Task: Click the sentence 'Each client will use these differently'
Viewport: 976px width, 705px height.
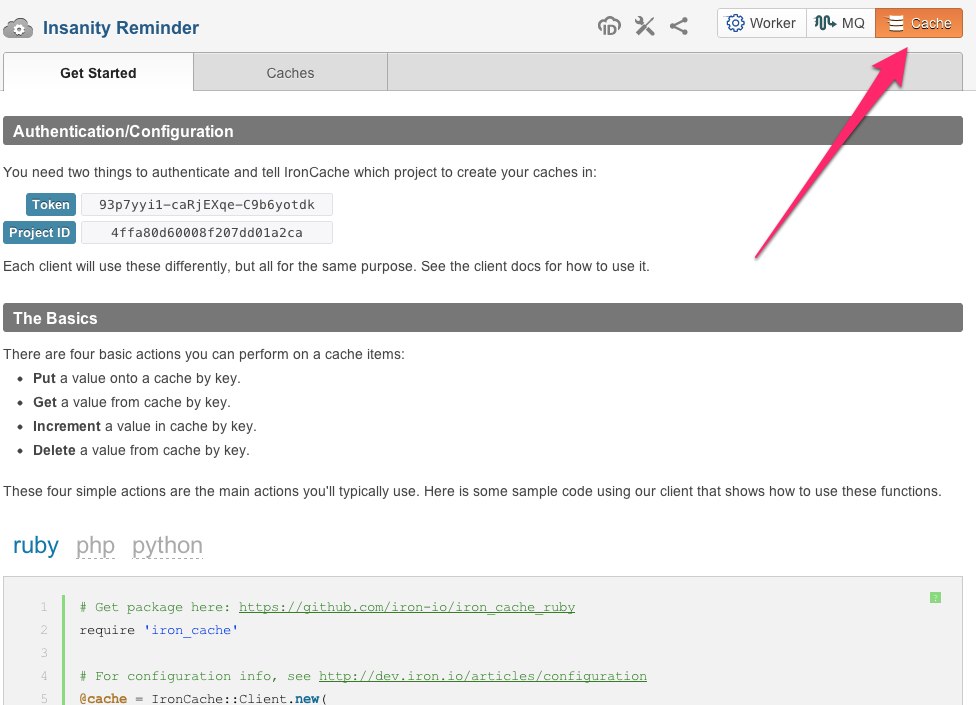Action: (326, 266)
